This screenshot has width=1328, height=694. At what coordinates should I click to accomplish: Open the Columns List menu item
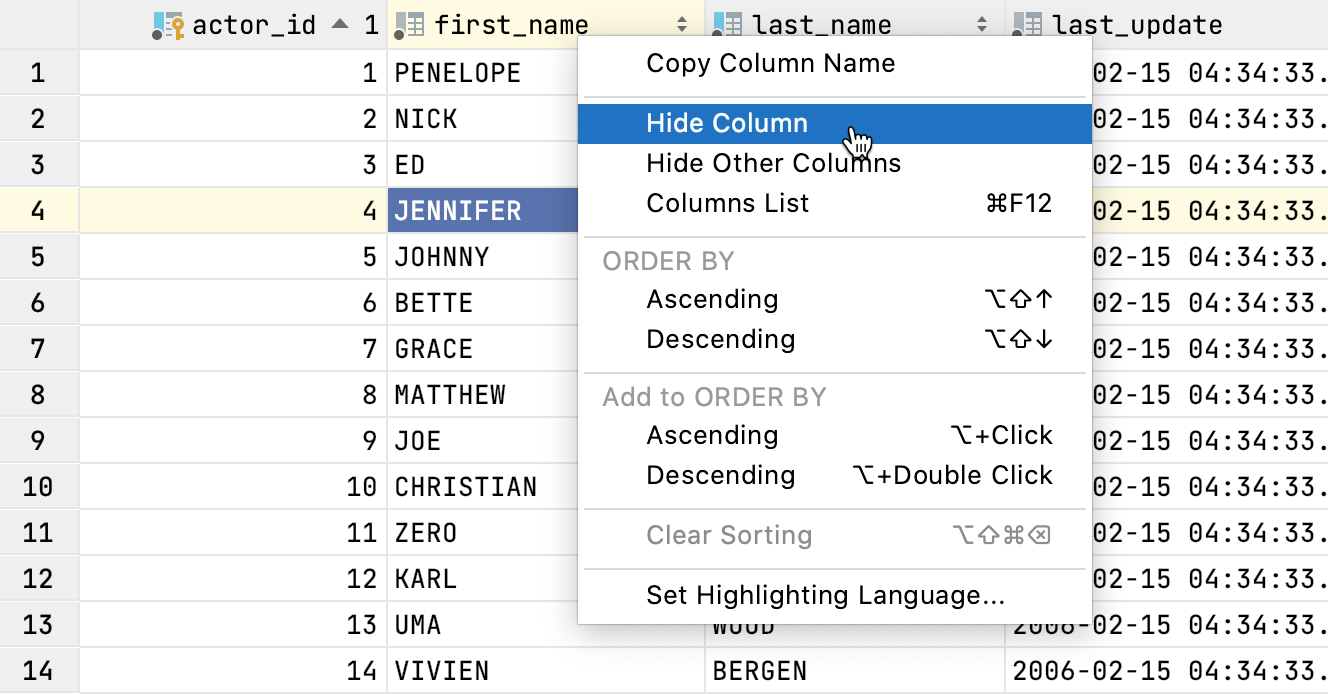point(727,204)
